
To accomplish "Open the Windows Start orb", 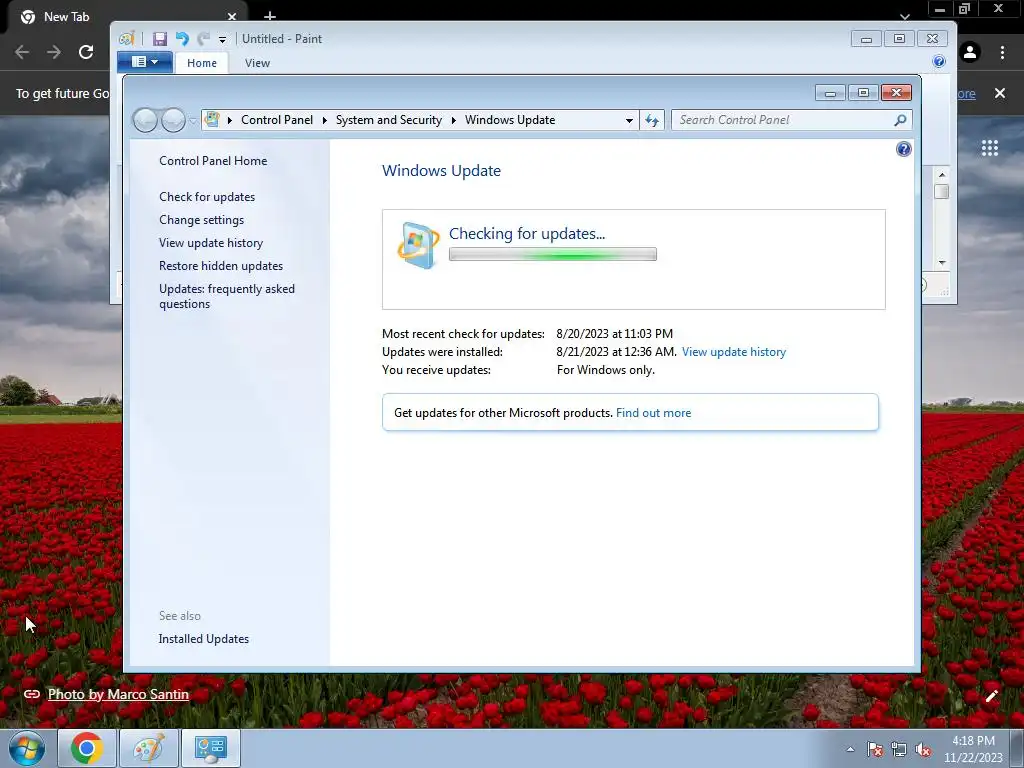I will click(27, 748).
